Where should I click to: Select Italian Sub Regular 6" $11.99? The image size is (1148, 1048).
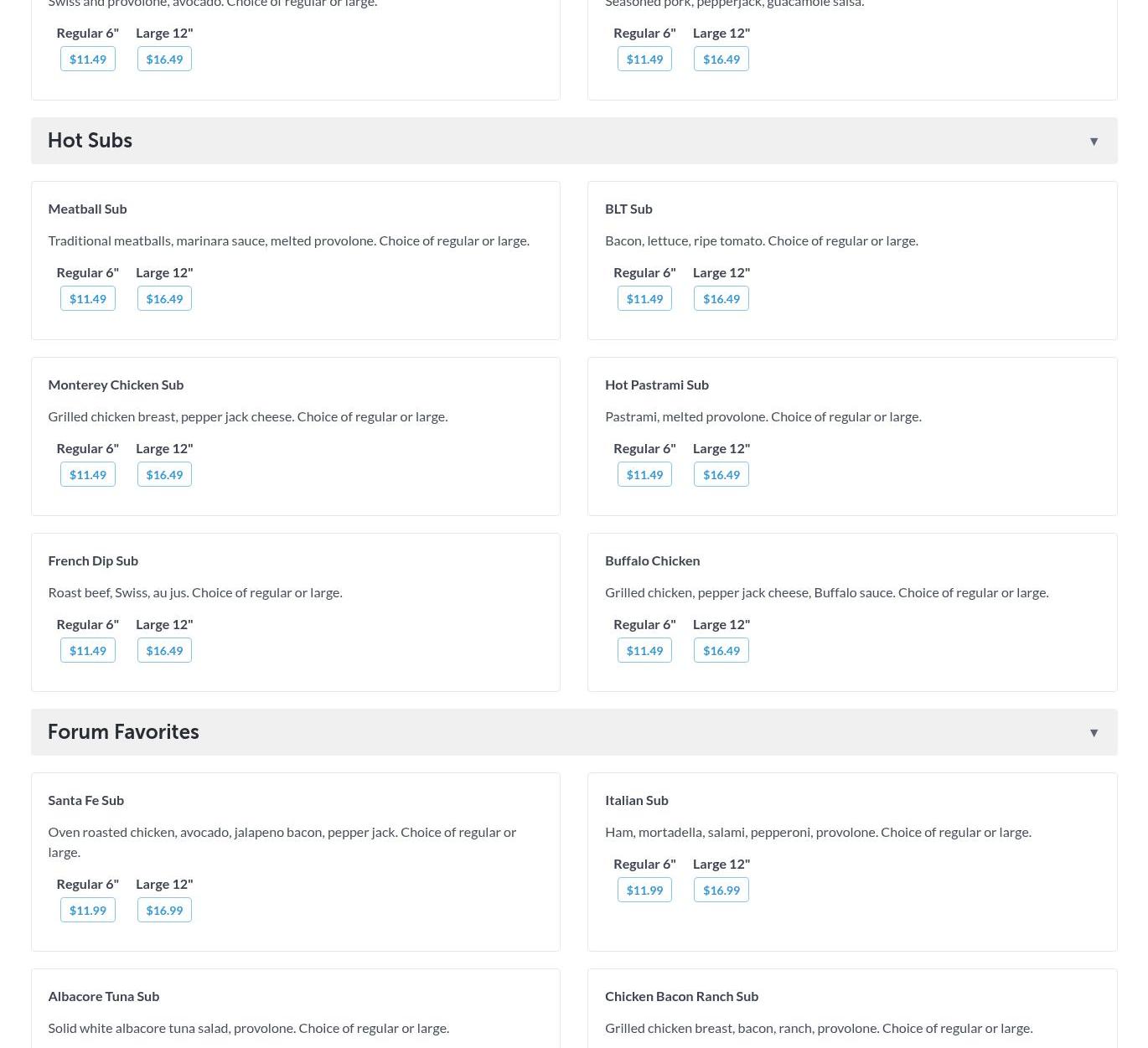(644, 891)
